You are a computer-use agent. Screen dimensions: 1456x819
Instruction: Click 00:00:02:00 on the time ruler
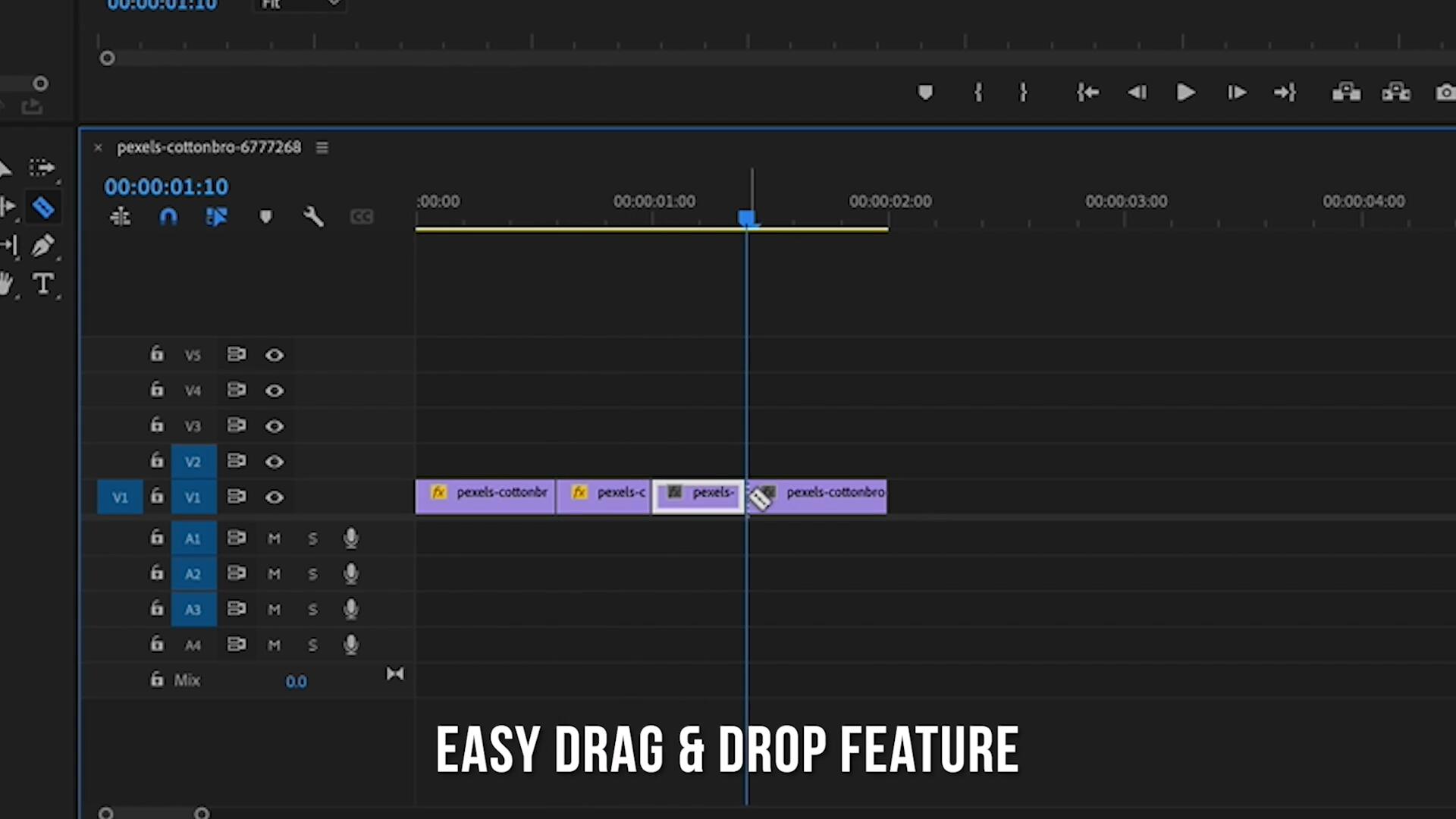[x=890, y=201]
